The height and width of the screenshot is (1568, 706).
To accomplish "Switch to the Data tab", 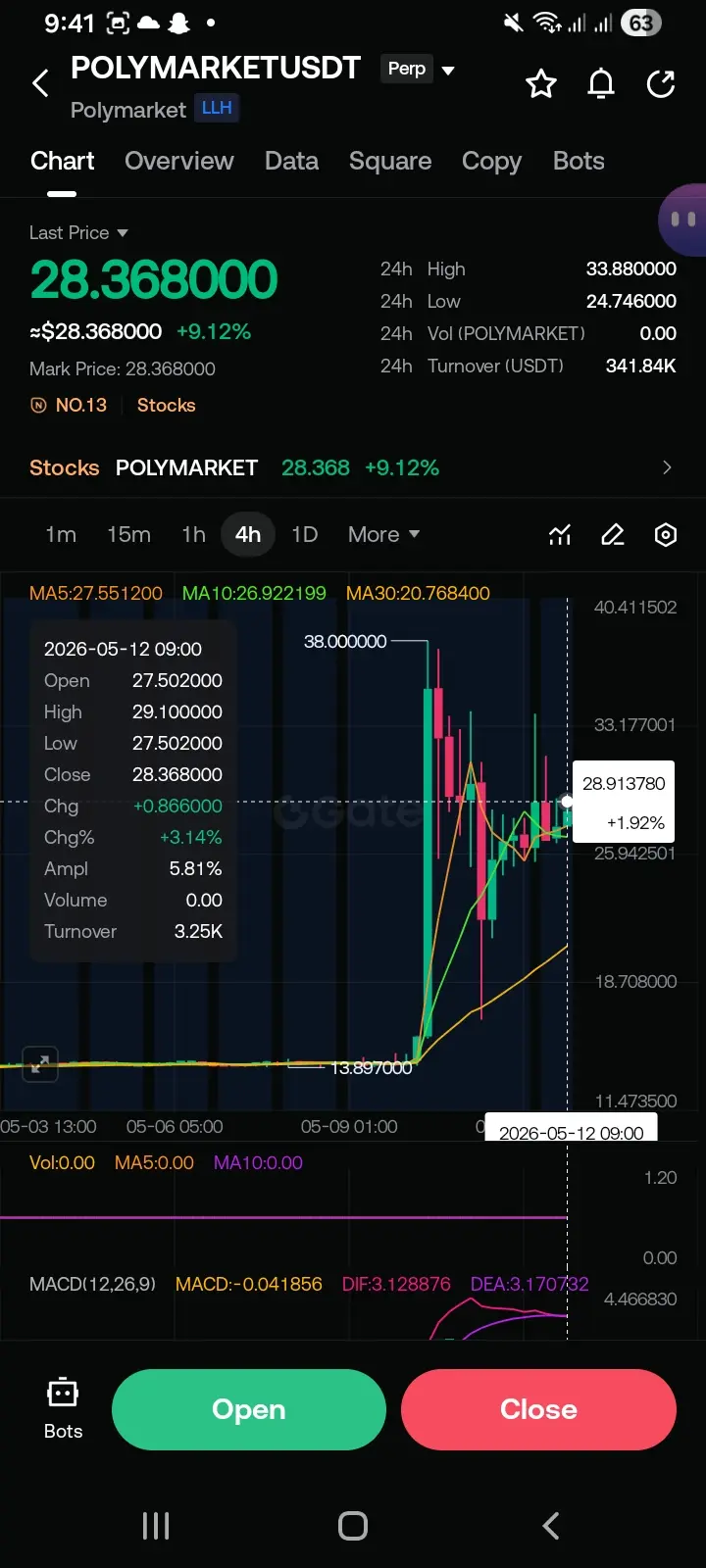I will [291, 161].
